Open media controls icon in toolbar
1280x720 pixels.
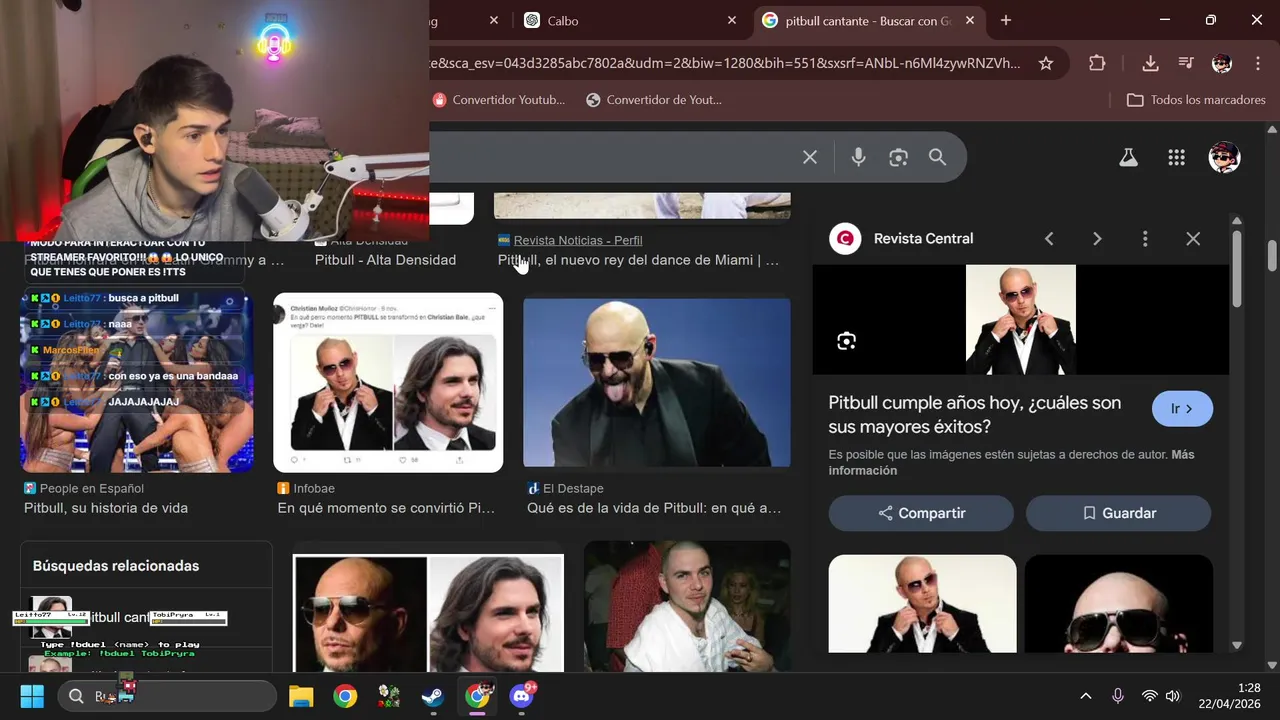[x=1186, y=63]
